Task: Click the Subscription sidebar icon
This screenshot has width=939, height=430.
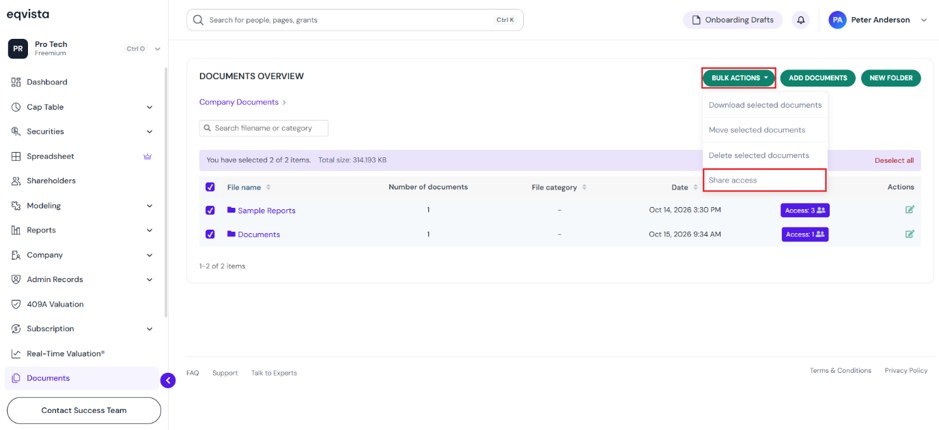Action: [x=16, y=329]
